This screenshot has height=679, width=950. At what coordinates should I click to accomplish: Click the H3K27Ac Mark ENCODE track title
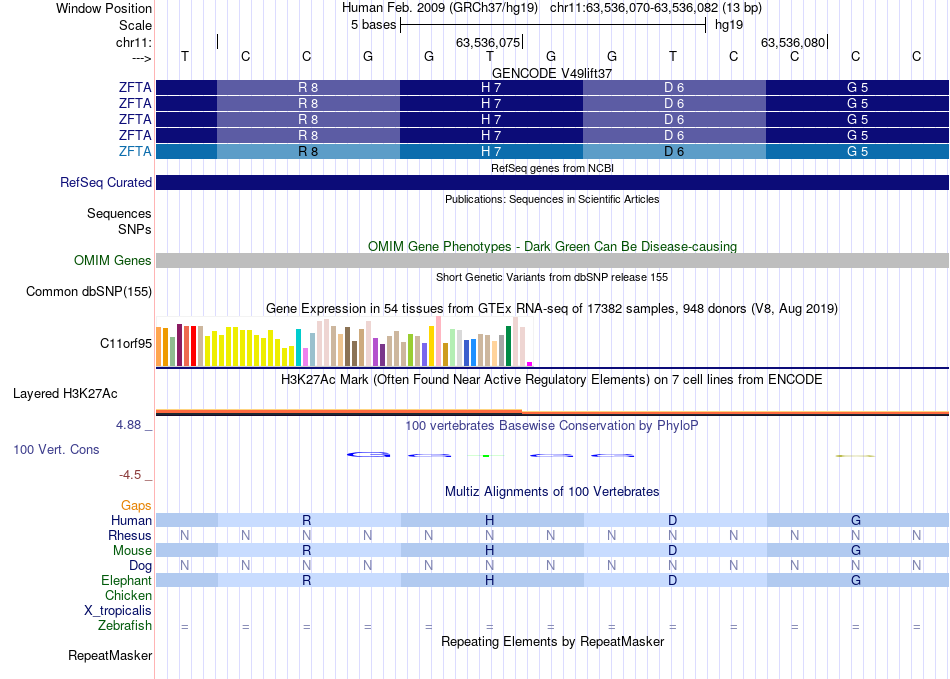(x=552, y=380)
